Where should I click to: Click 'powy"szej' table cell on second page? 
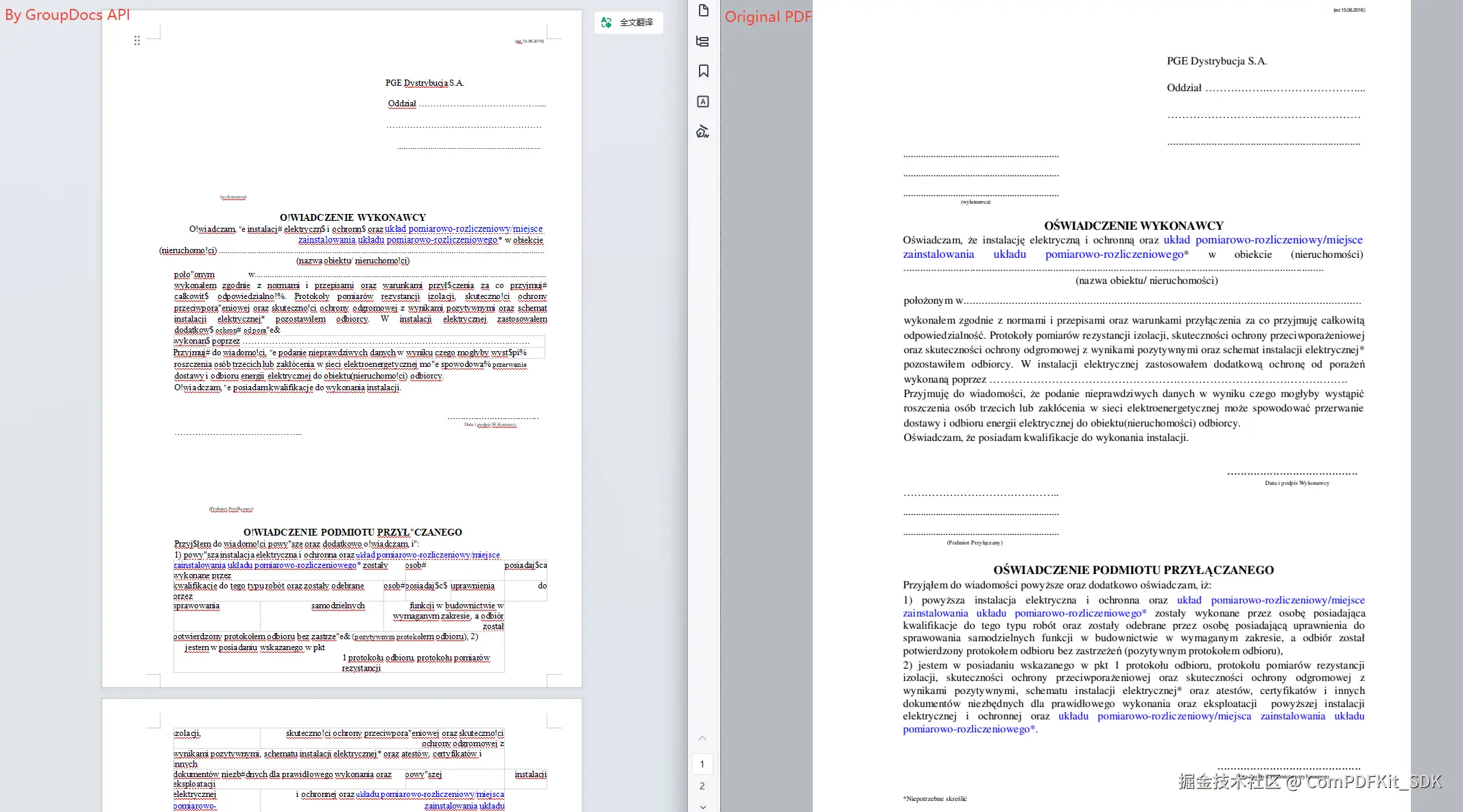tap(423, 775)
